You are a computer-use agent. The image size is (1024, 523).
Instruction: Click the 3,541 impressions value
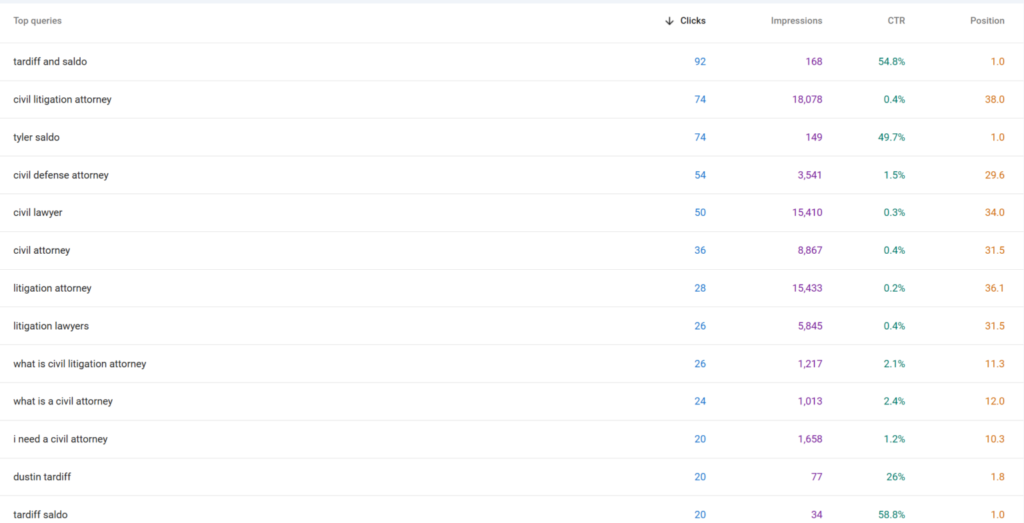(810, 176)
